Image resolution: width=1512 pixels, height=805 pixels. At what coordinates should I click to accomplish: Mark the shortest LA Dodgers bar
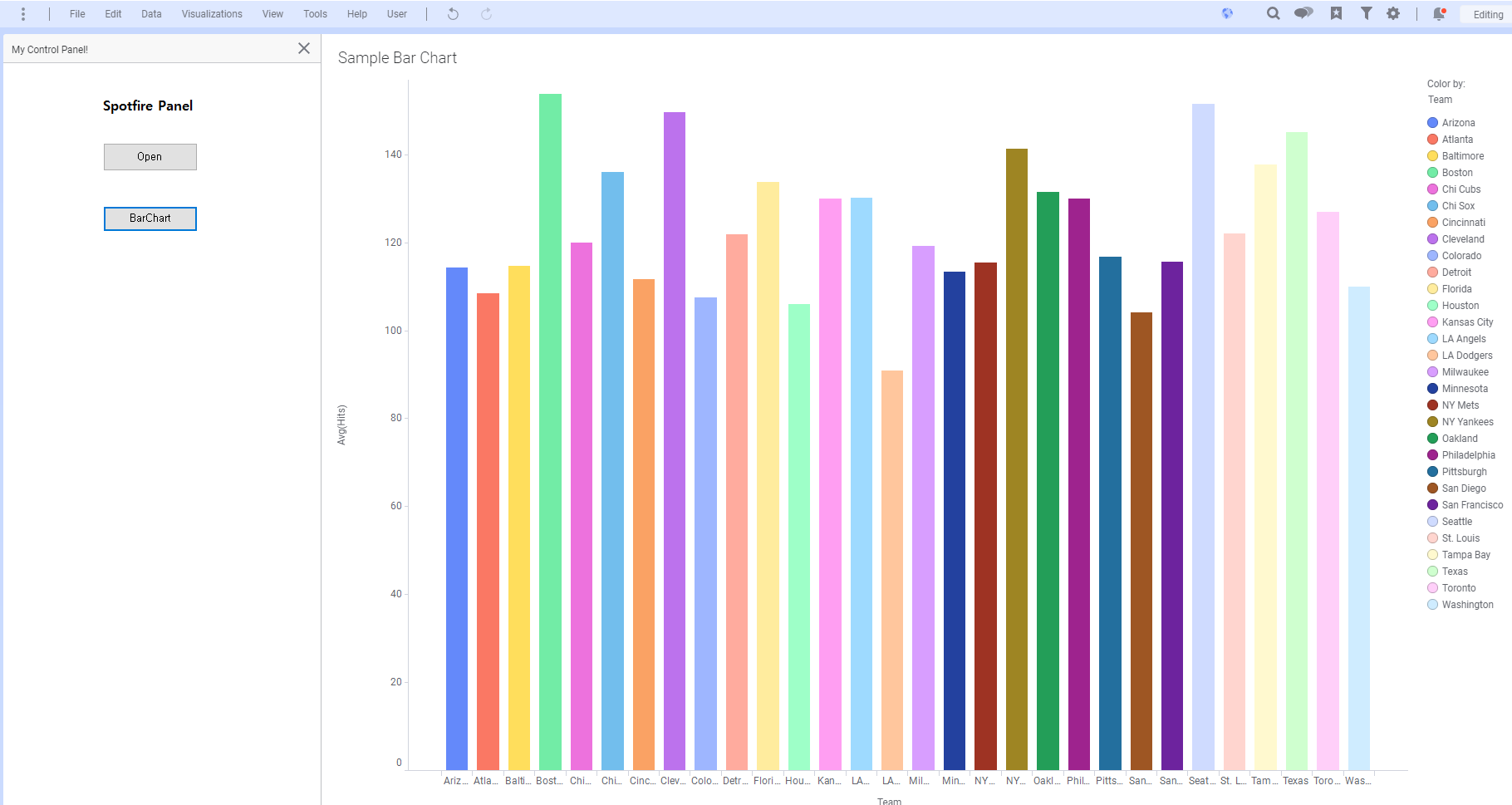[x=892, y=570]
